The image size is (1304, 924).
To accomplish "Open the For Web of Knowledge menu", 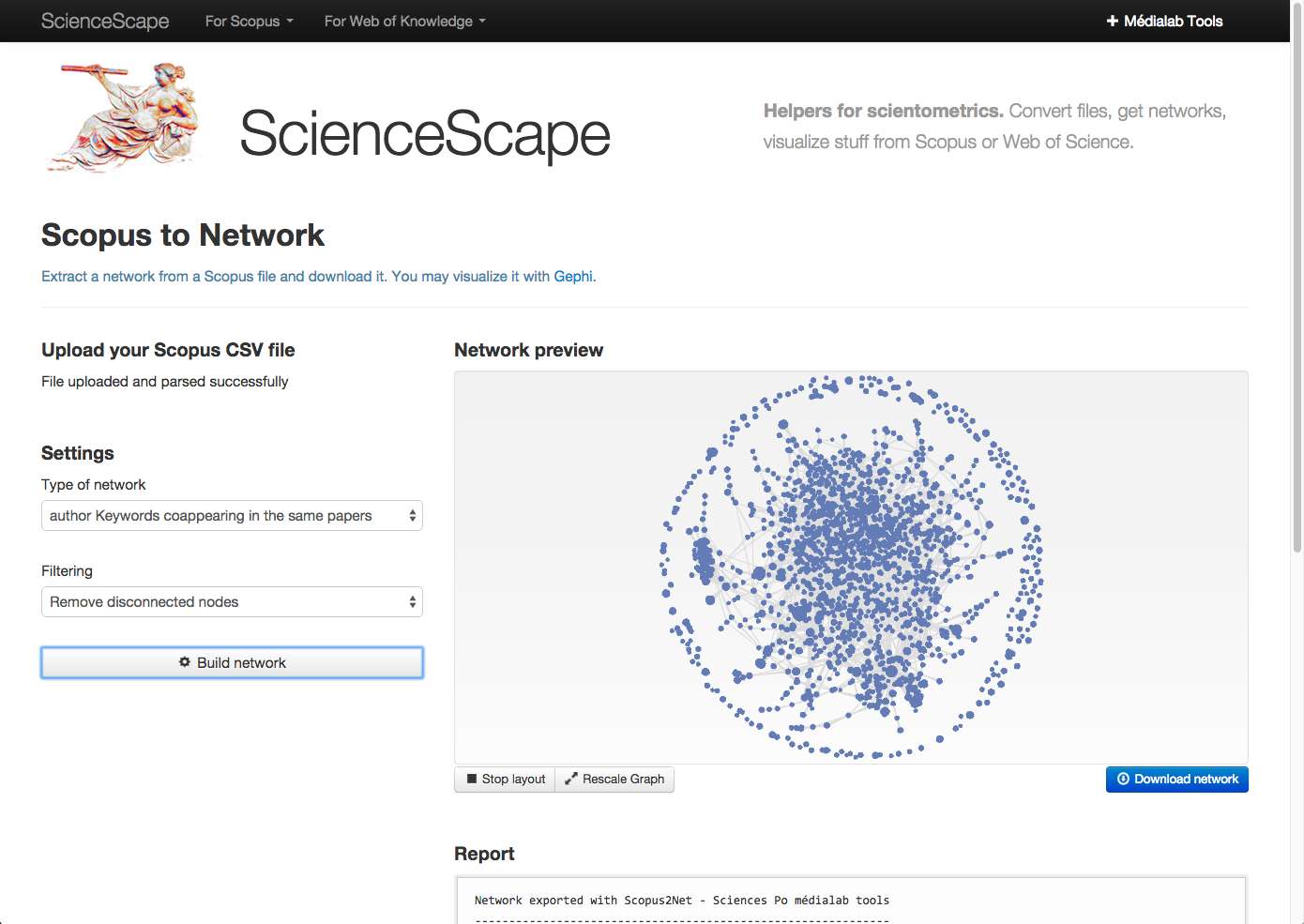I will click(x=404, y=21).
